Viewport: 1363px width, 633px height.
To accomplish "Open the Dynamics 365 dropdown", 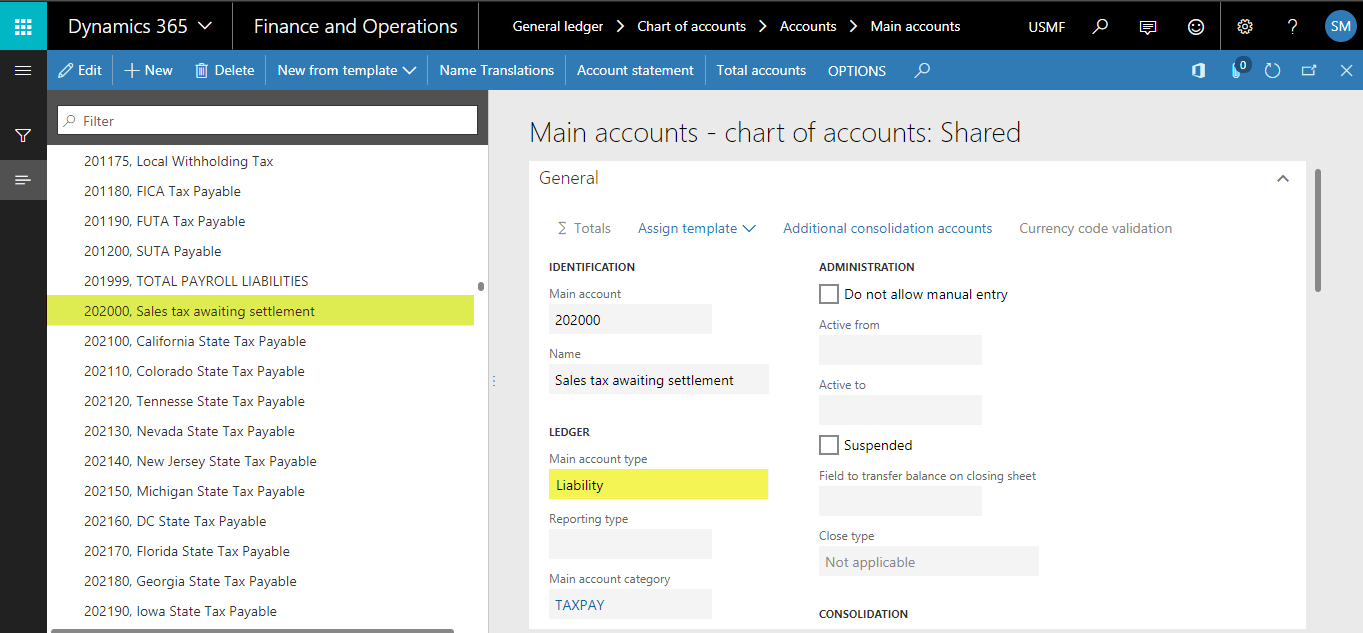I will pyautogui.click(x=140, y=27).
